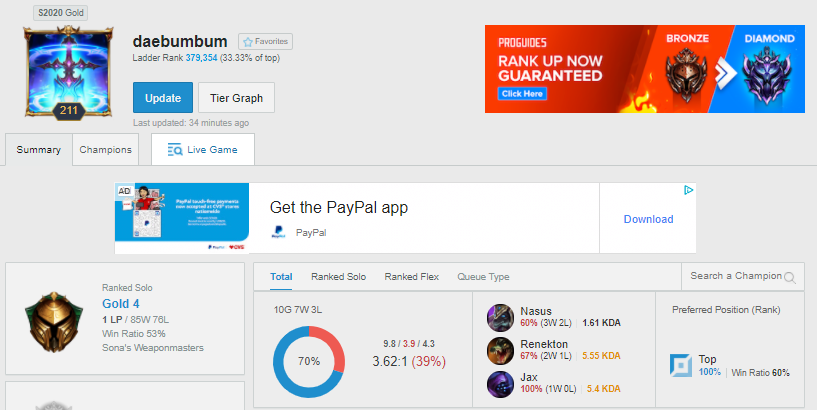
Task: Click the star icon in Favorites button
Action: [248, 42]
